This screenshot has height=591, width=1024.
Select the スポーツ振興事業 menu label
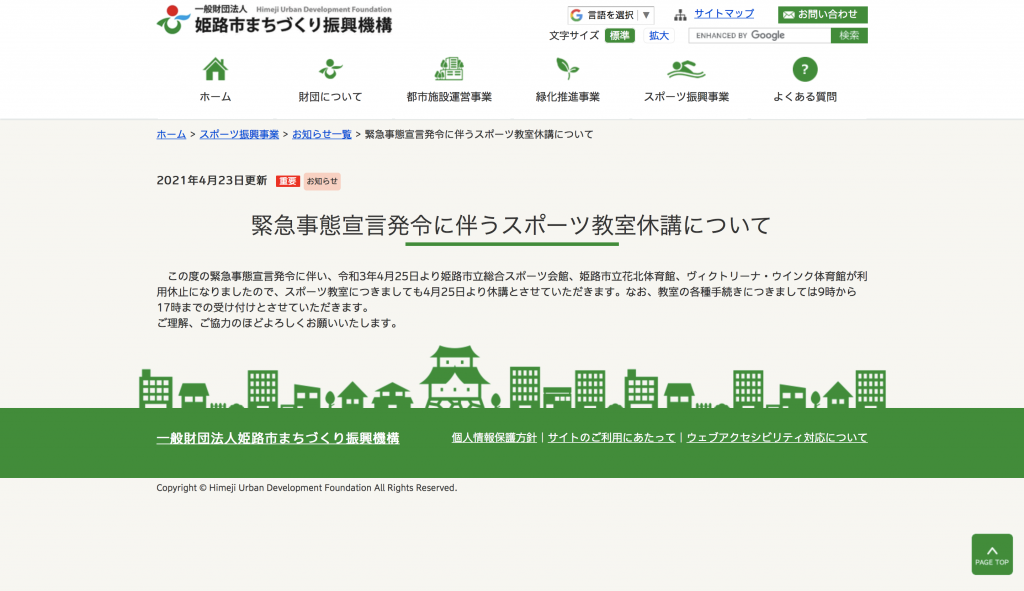point(686,97)
